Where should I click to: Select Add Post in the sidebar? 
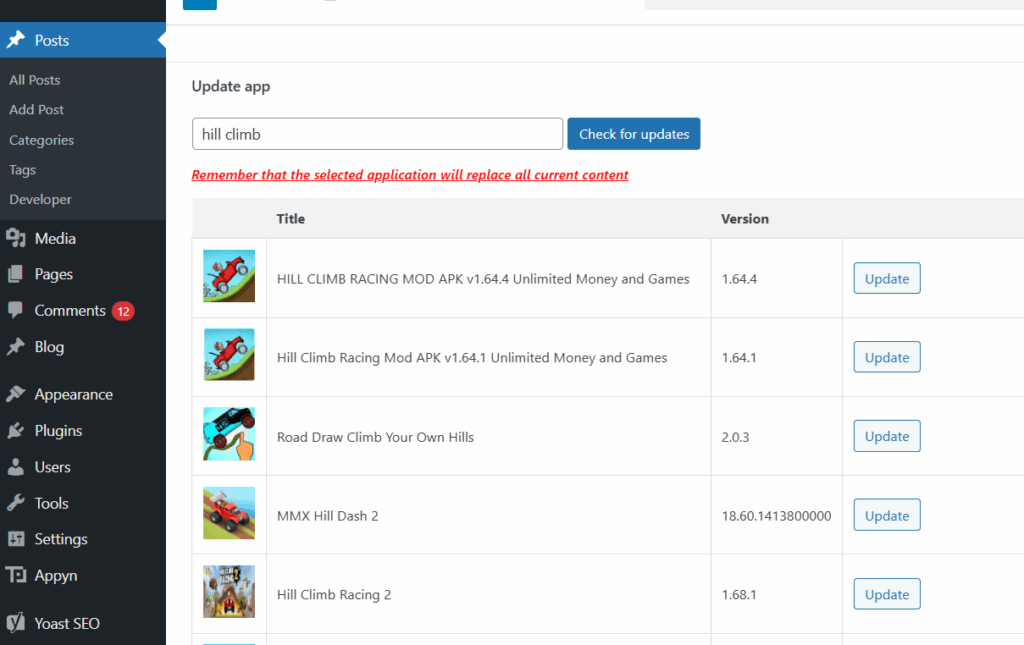coord(37,110)
